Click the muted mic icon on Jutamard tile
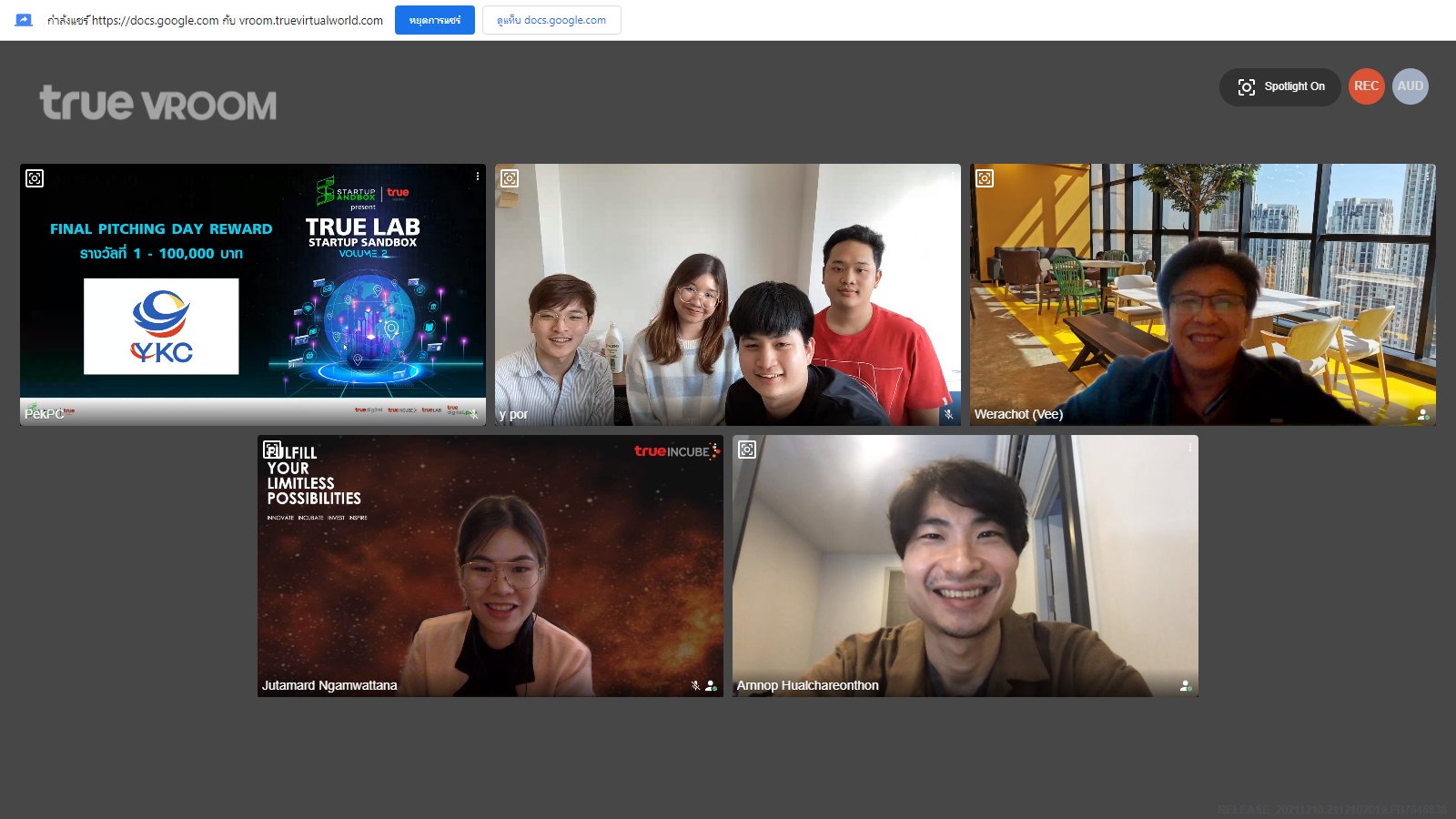This screenshot has width=1456, height=819. coord(695,685)
